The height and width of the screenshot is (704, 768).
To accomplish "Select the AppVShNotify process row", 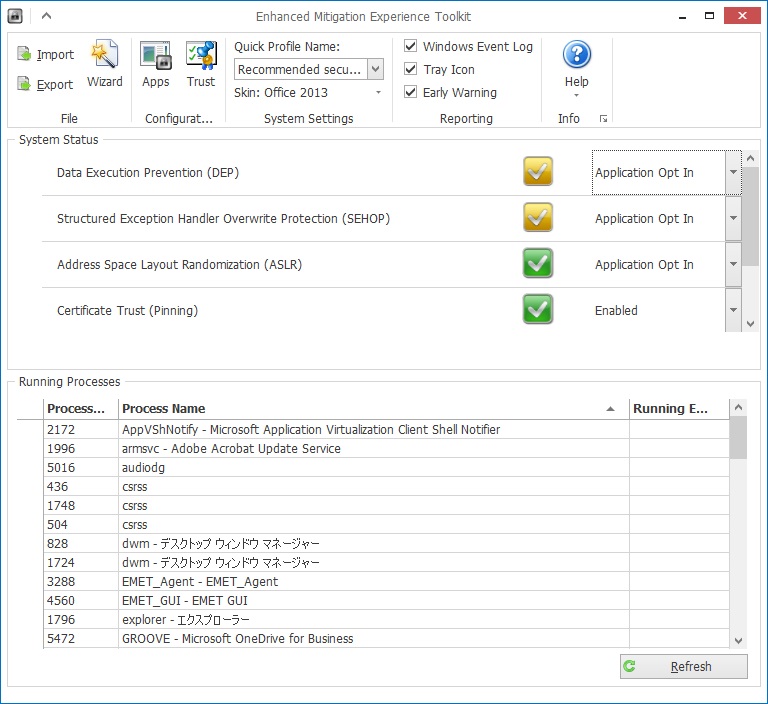I will point(386,430).
